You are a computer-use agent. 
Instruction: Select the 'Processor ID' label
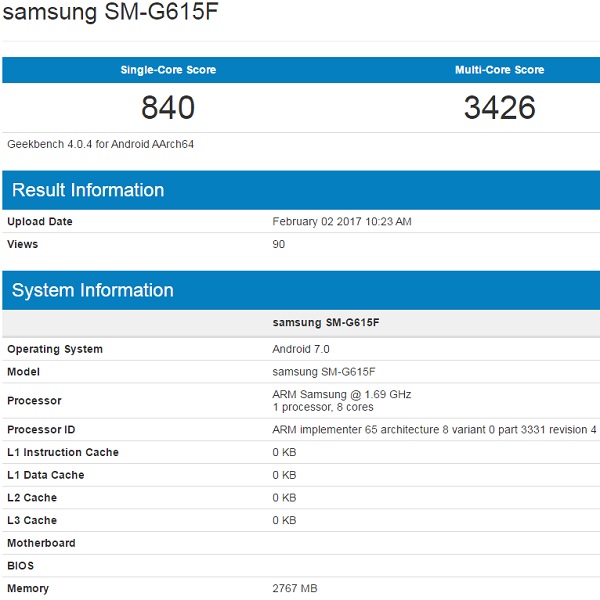(41, 429)
